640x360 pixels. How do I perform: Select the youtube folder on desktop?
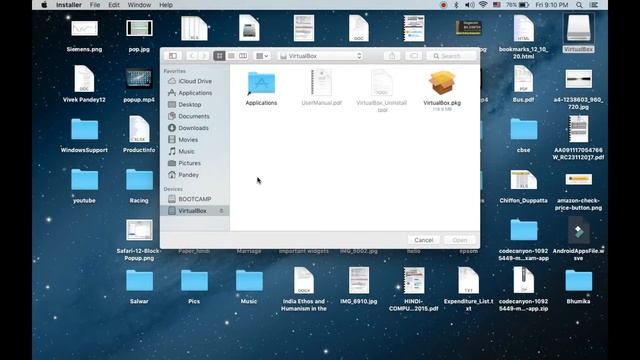84,185
